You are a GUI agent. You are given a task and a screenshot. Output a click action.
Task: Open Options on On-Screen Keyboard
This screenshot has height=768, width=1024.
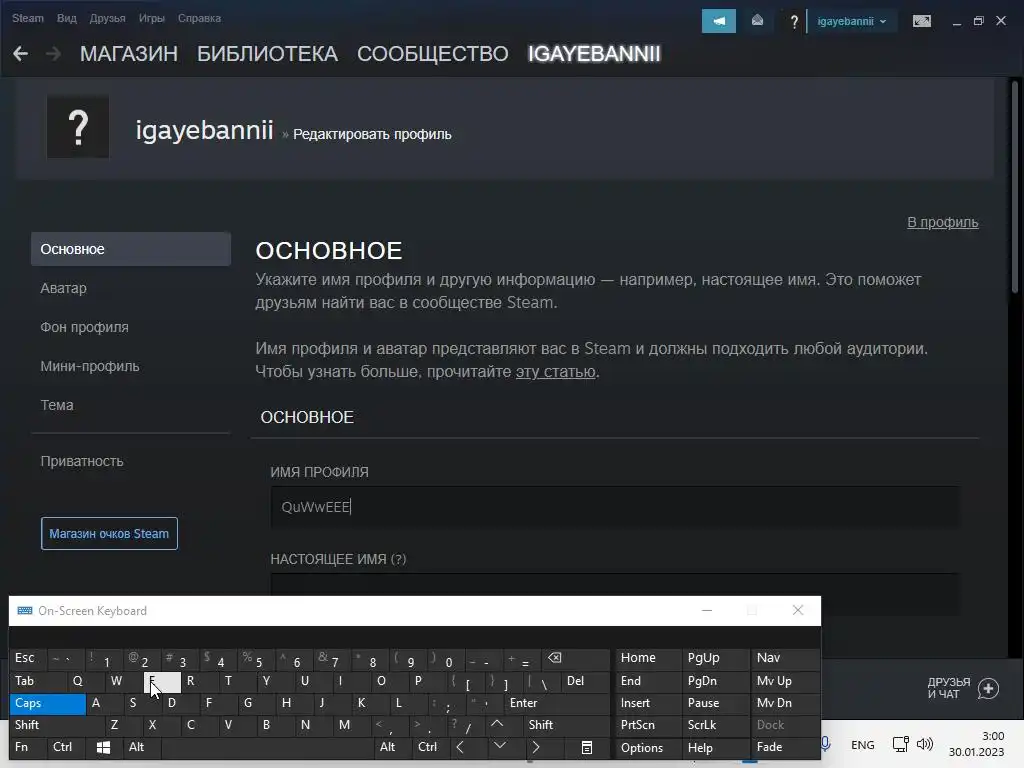point(648,748)
